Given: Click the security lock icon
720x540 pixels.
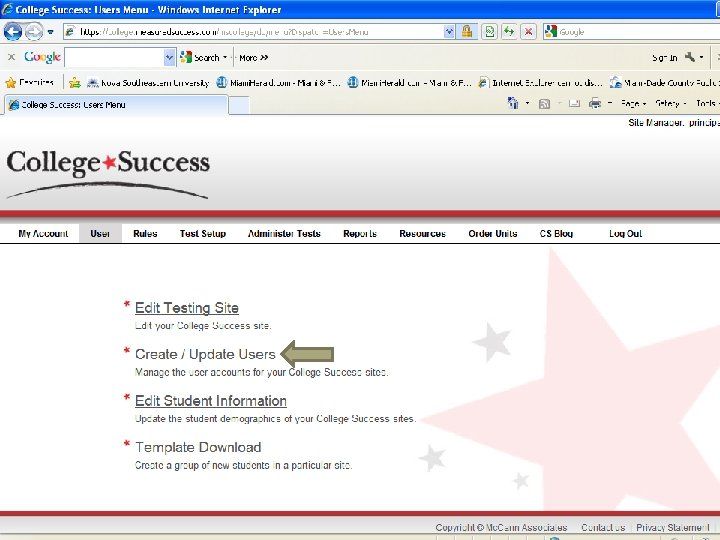Looking at the screenshot, I should click(467, 32).
